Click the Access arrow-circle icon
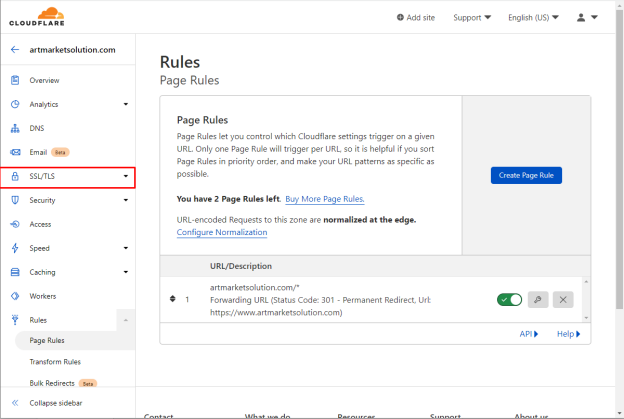624x419 pixels. coord(15,224)
